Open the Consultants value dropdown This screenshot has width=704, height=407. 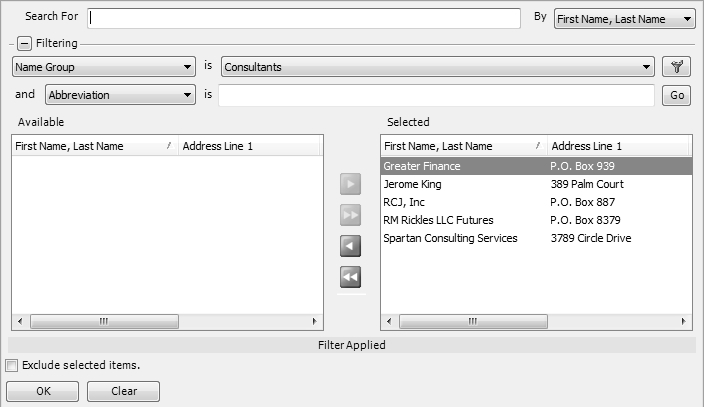click(x=437, y=67)
